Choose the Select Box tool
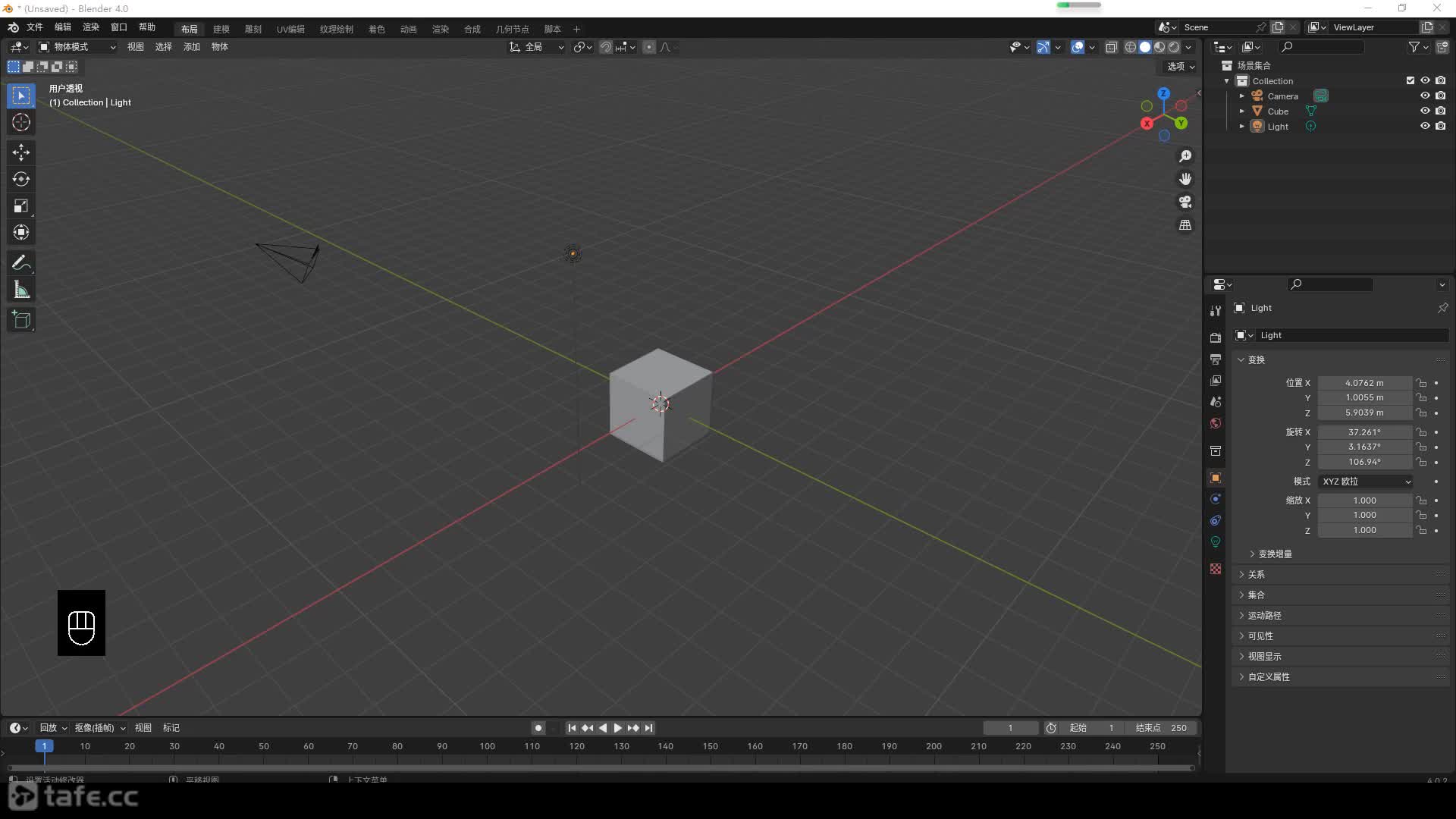 point(21,96)
